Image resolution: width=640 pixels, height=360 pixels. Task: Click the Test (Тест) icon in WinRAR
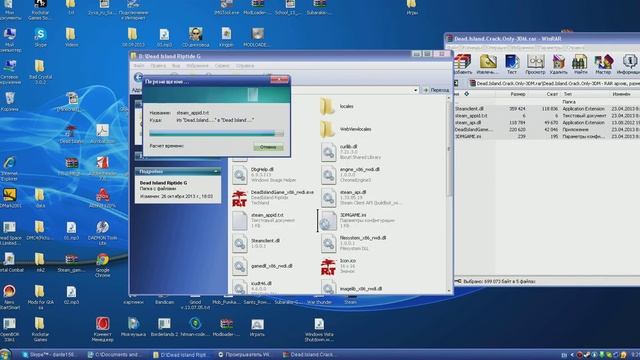pos(512,64)
